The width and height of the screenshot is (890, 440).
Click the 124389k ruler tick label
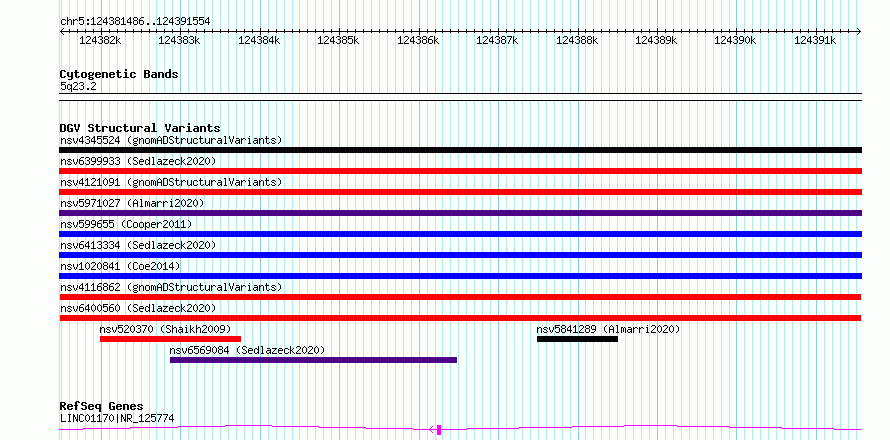[x=656, y=41]
